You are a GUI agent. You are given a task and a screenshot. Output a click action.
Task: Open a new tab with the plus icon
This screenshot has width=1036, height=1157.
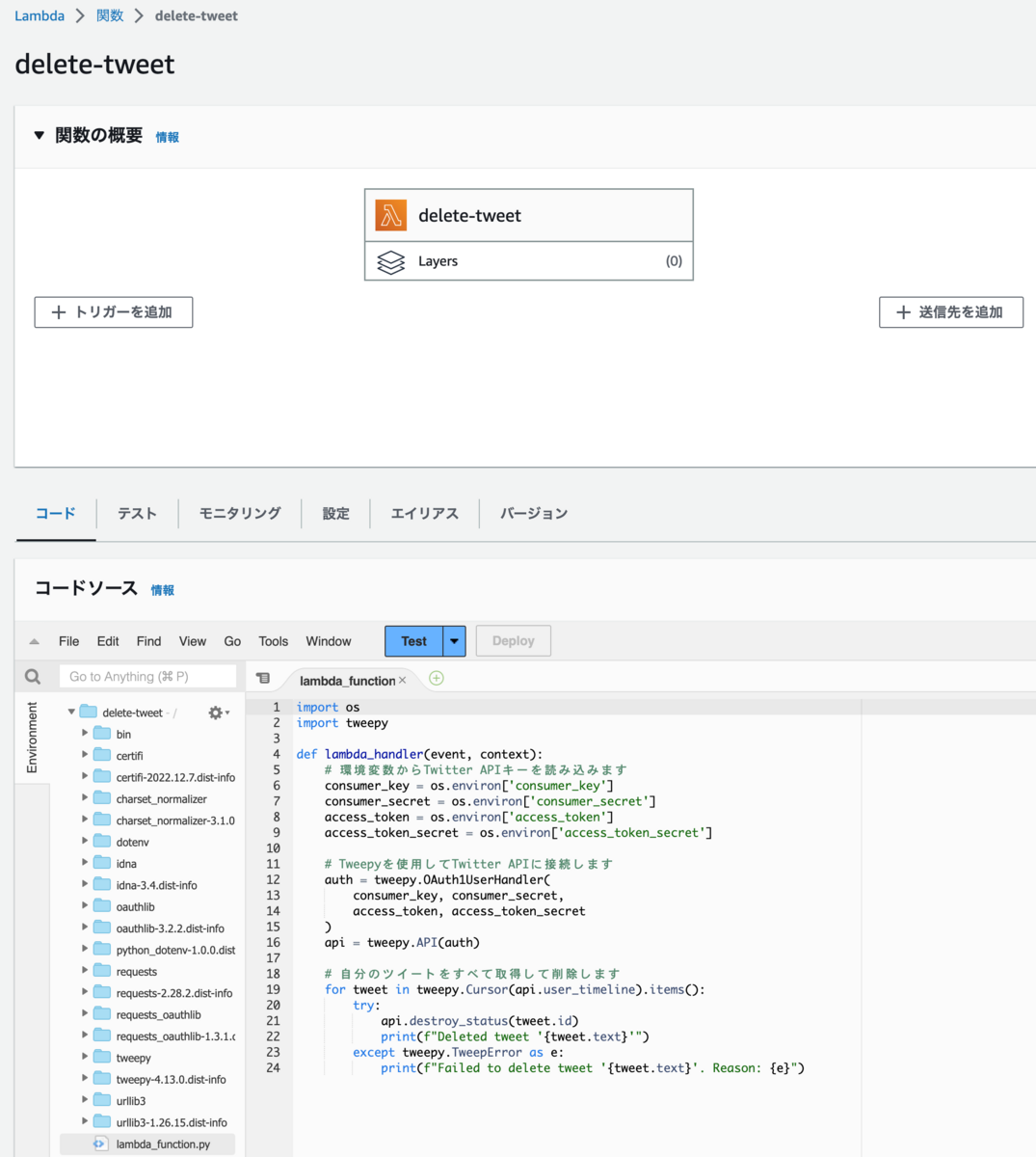coord(437,679)
